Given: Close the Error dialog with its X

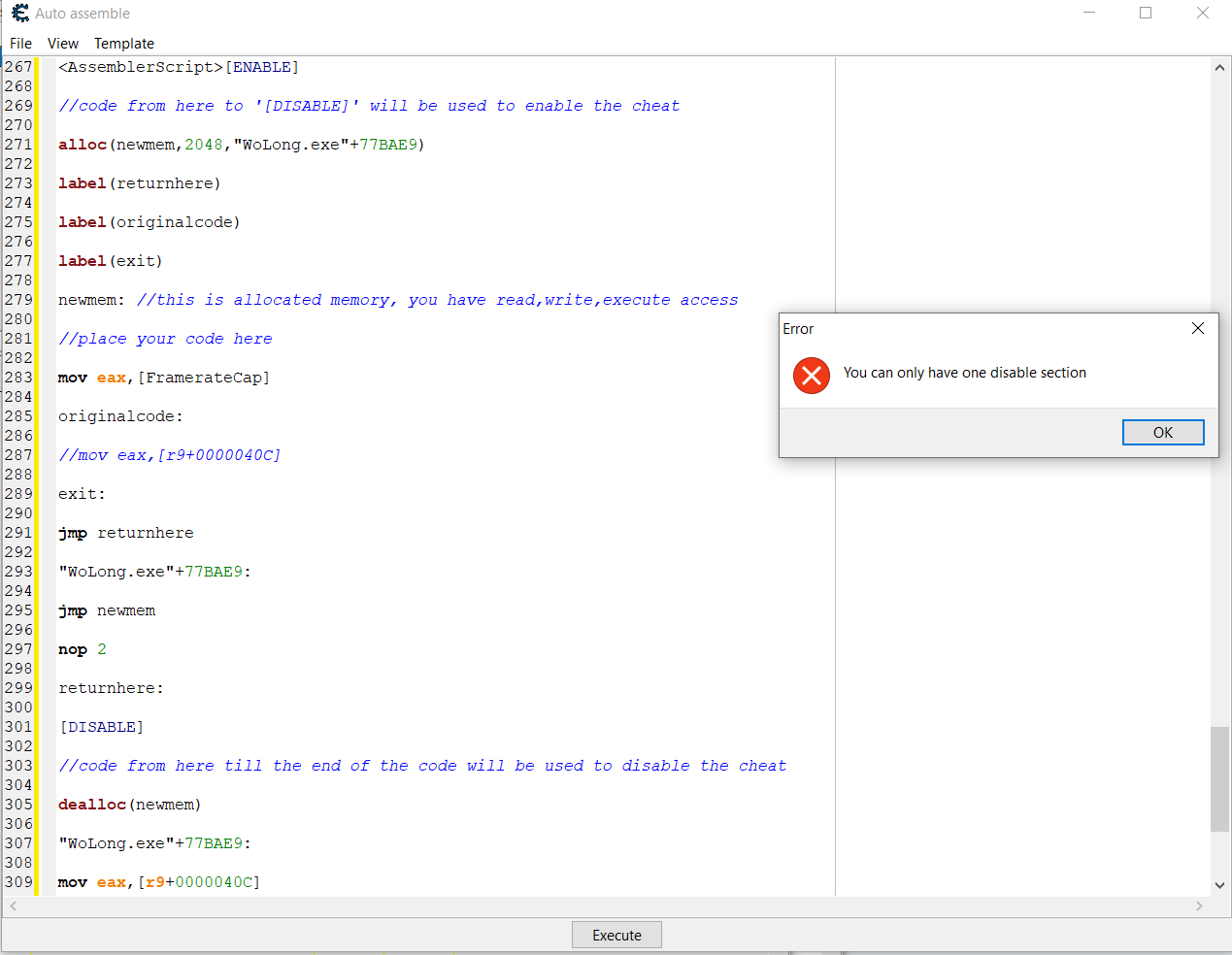Looking at the screenshot, I should click(1198, 328).
